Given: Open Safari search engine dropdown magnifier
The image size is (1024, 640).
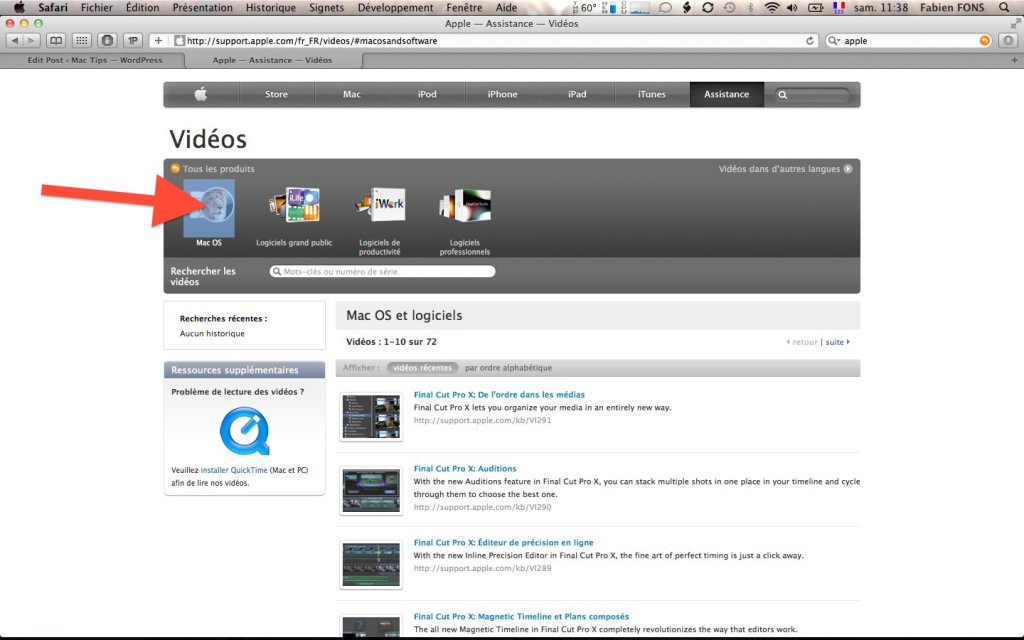Looking at the screenshot, I should click(834, 40).
